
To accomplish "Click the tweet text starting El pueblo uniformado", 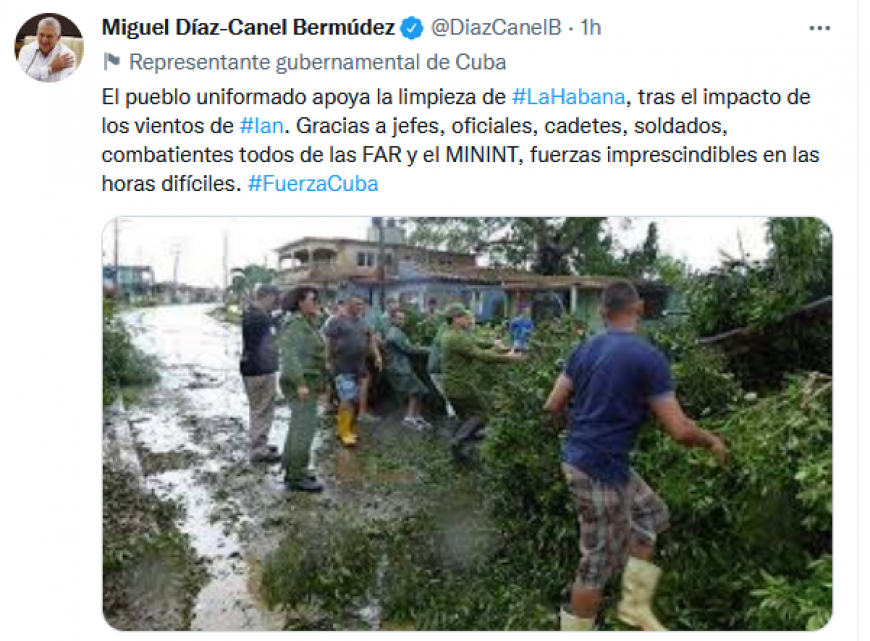I will pyautogui.click(x=461, y=140).
